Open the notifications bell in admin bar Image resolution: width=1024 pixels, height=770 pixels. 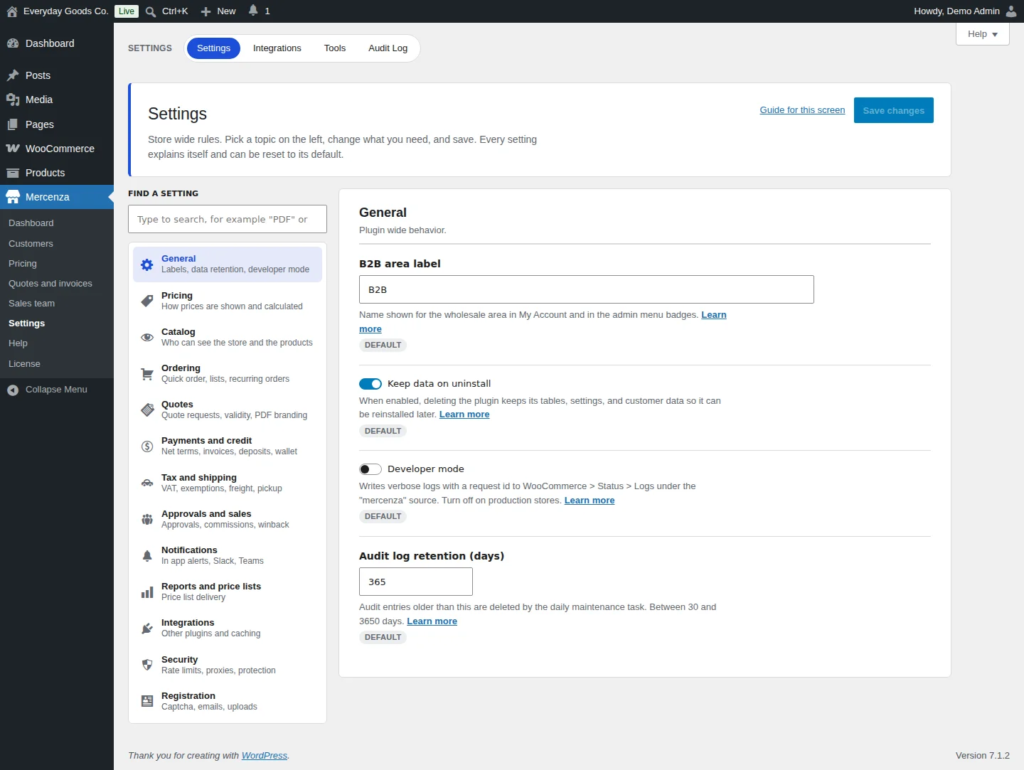click(x=253, y=10)
